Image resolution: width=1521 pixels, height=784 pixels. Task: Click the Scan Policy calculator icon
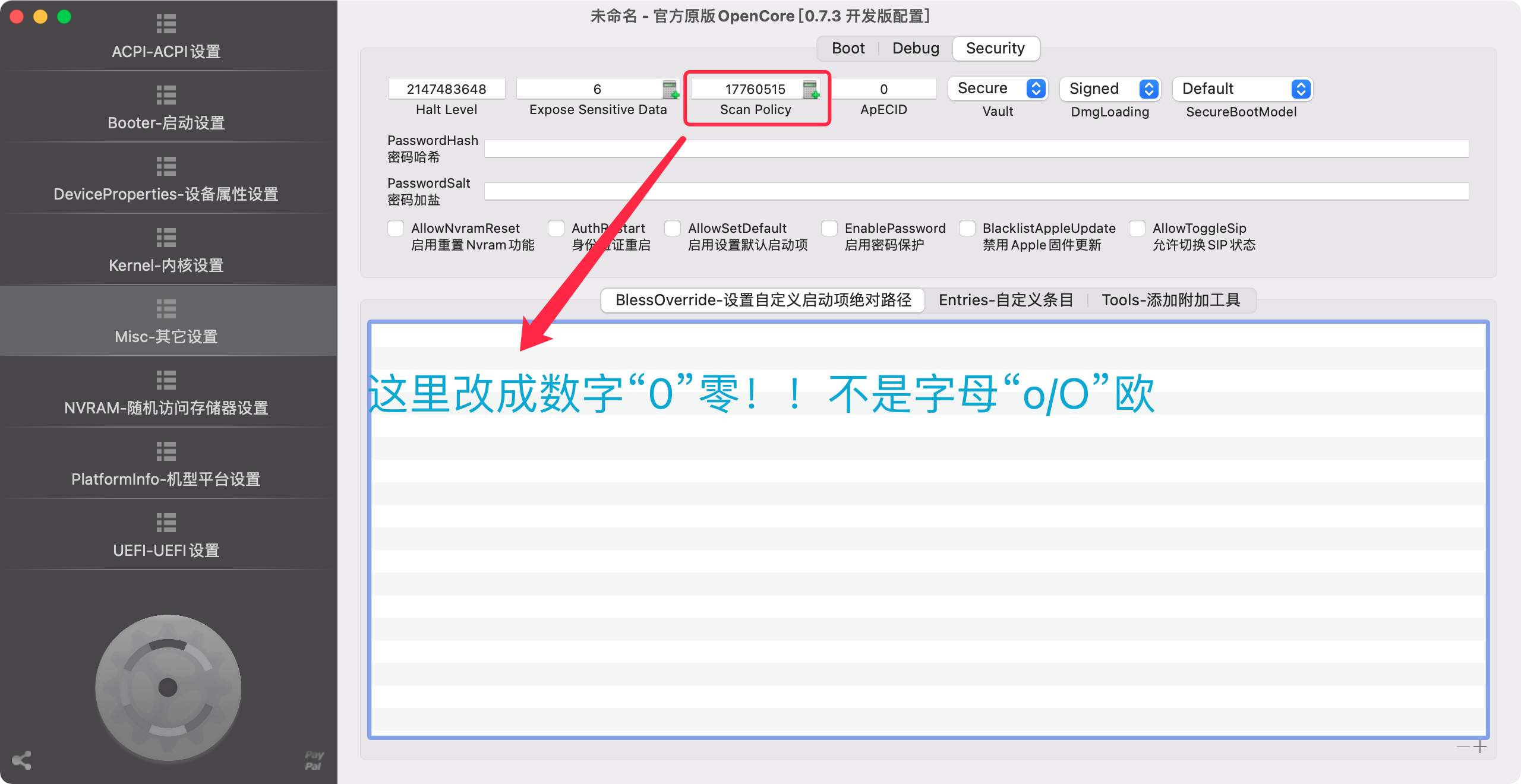tap(810, 90)
